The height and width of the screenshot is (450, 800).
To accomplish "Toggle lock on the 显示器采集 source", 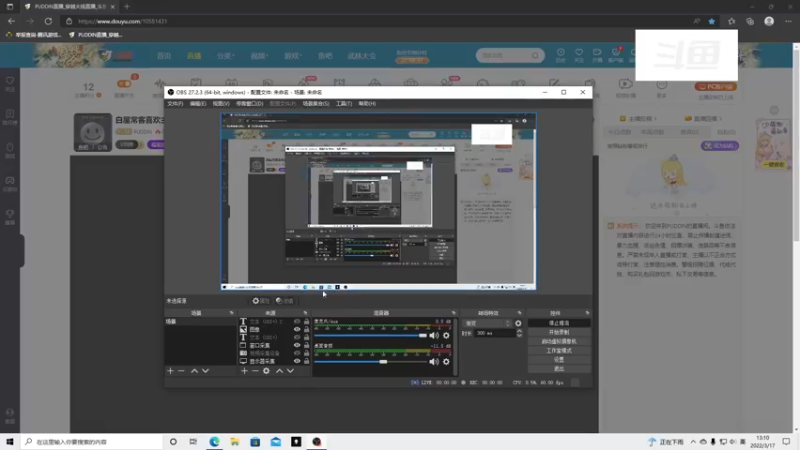I will (x=307, y=361).
